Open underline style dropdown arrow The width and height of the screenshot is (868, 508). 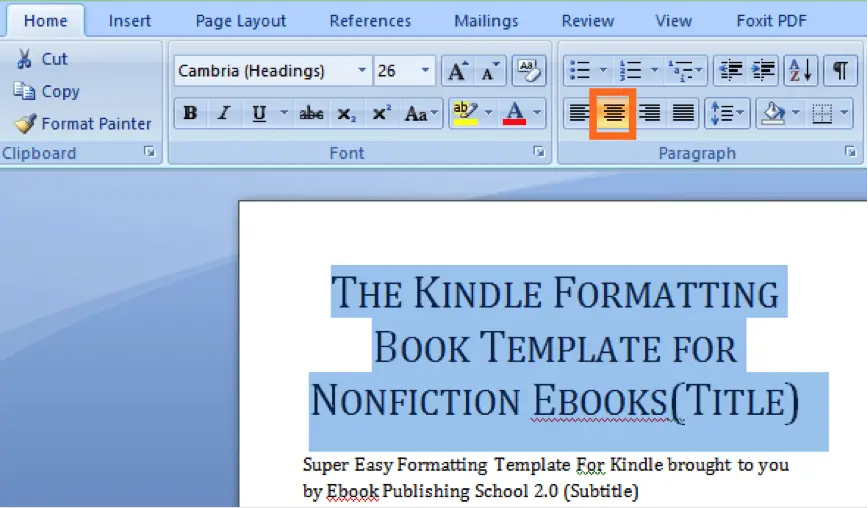coord(283,113)
